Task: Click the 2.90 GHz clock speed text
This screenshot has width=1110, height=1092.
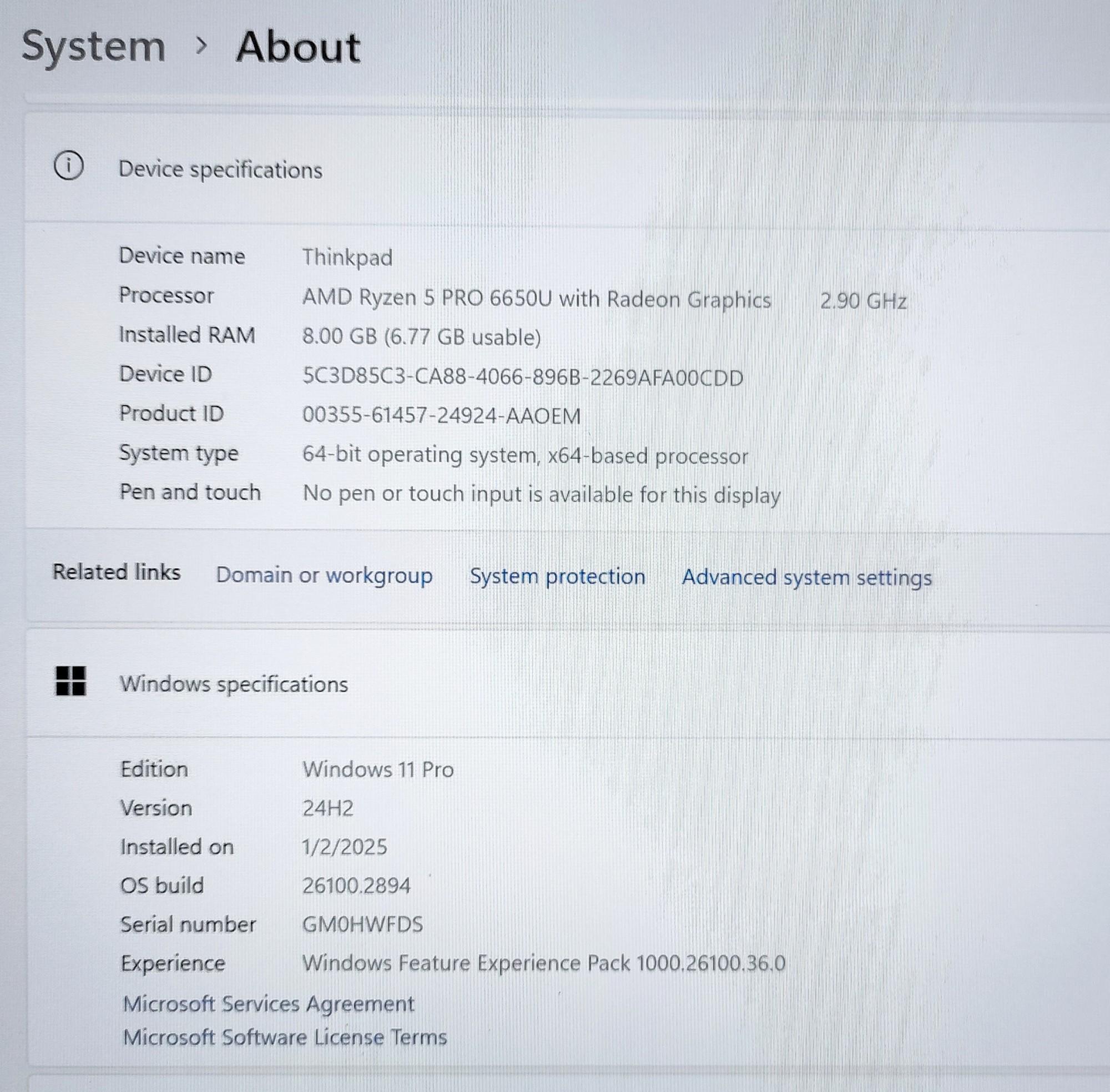Action: click(x=864, y=301)
